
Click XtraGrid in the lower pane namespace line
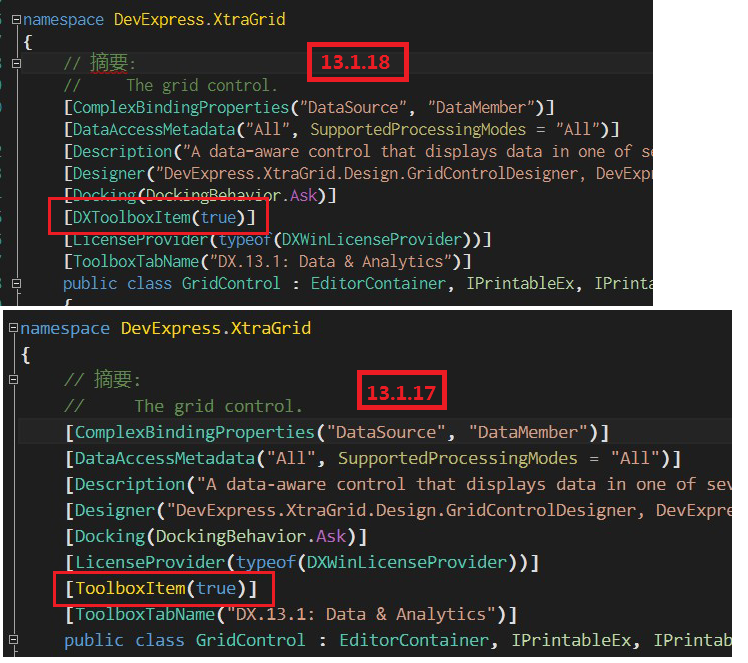pos(271,328)
